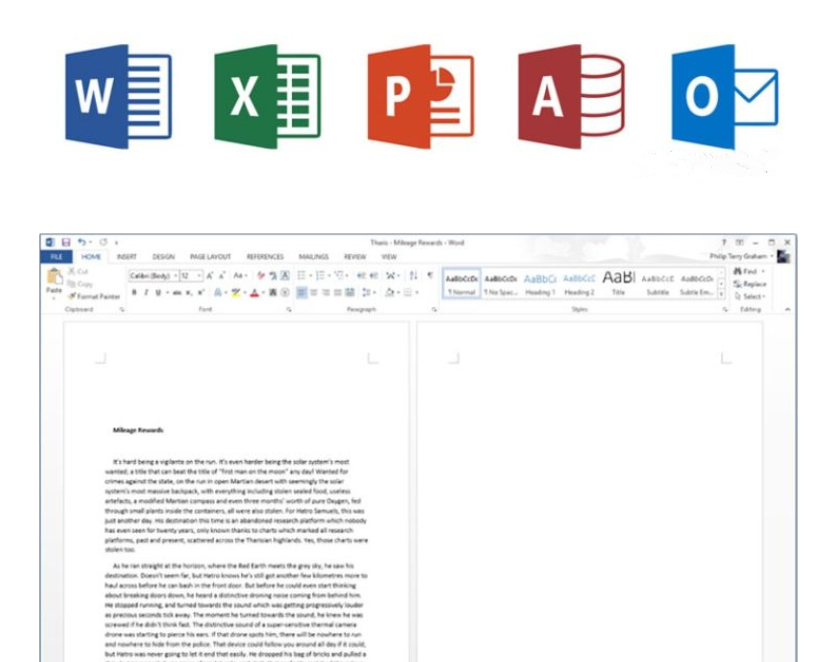
Task: Toggle Bold formatting
Action: coord(134,293)
